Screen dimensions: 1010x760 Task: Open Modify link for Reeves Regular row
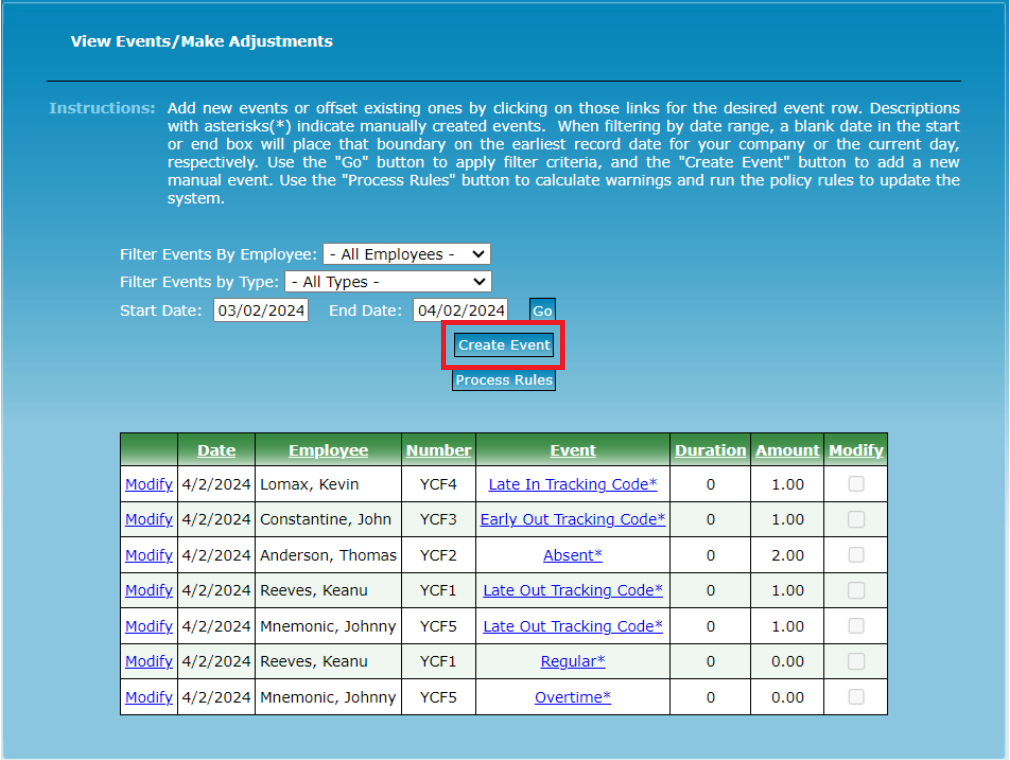[149, 661]
